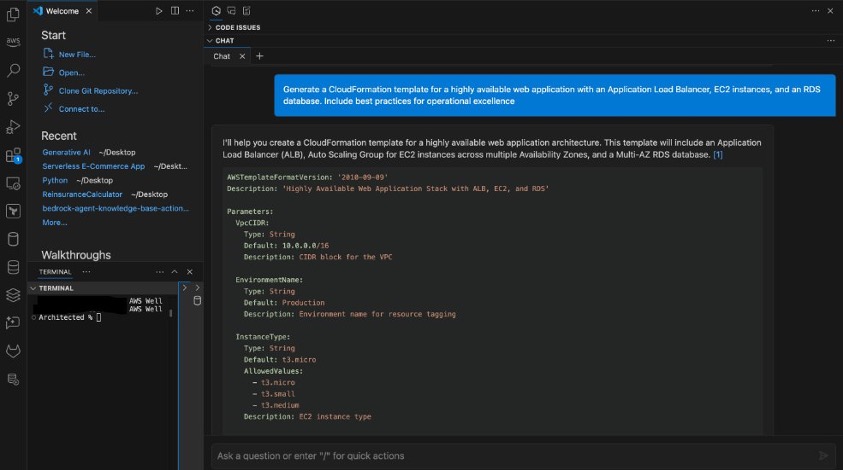Click the 'AWSTemplateFormatVersion' code line
Screen dimensions: 844x470
pyautogui.click(x=307, y=177)
